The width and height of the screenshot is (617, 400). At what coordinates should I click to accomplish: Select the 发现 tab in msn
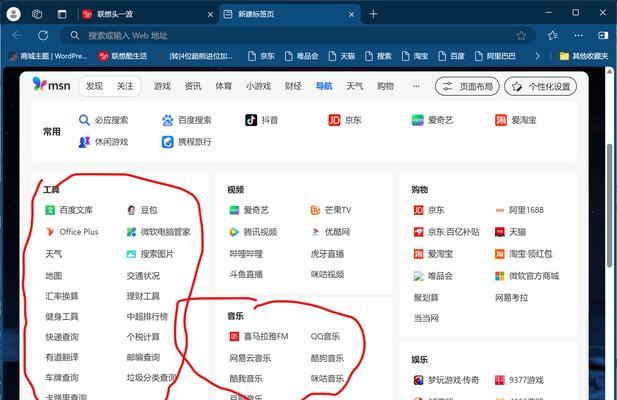coord(94,86)
